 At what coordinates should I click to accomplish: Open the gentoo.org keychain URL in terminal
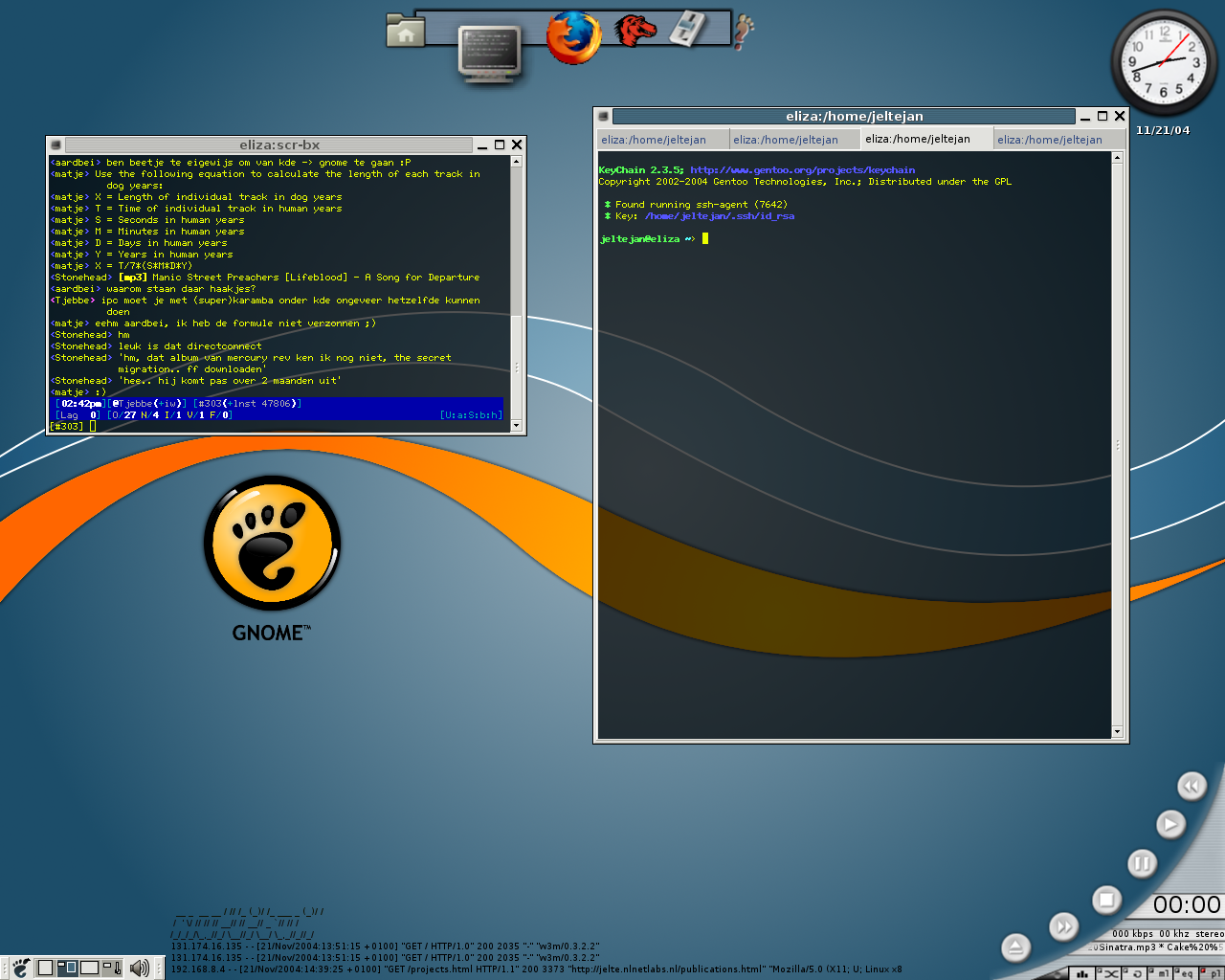802,170
